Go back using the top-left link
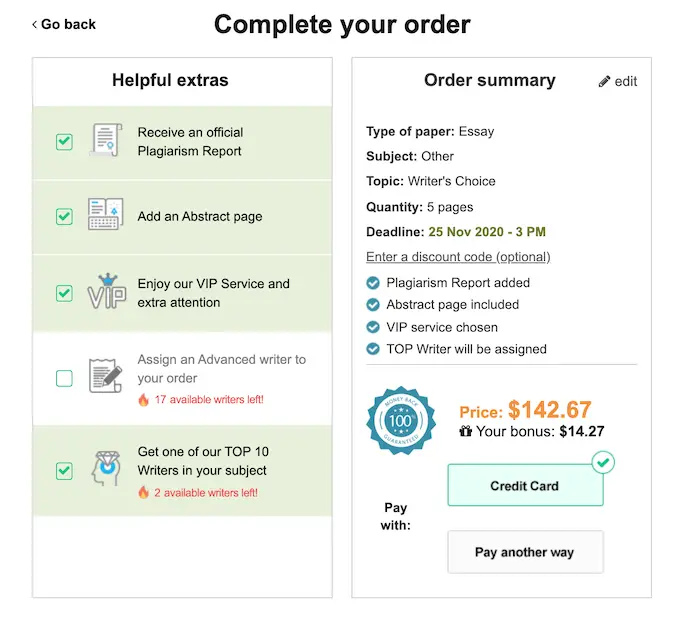This screenshot has height=620, width=680. pyautogui.click(x=64, y=24)
